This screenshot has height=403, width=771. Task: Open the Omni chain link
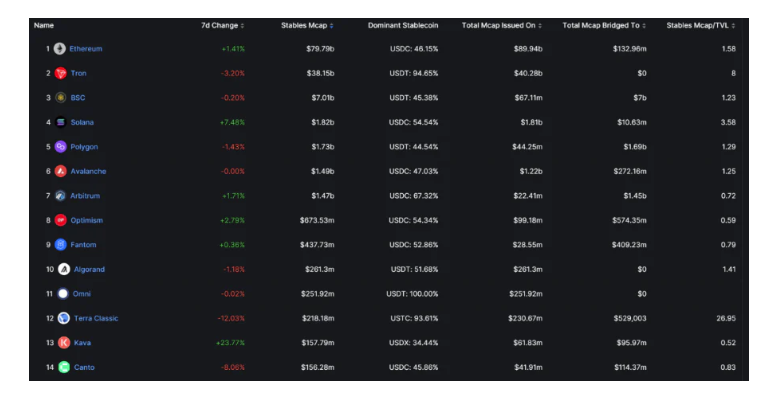[82, 294]
